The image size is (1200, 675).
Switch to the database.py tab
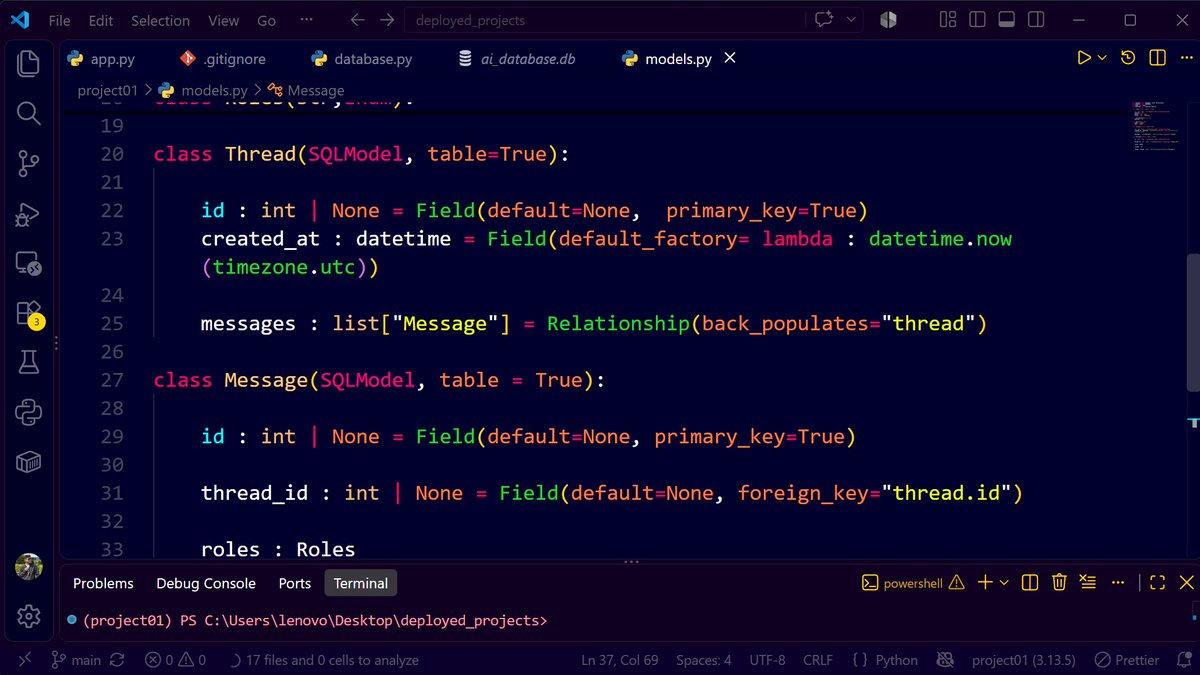(362, 59)
